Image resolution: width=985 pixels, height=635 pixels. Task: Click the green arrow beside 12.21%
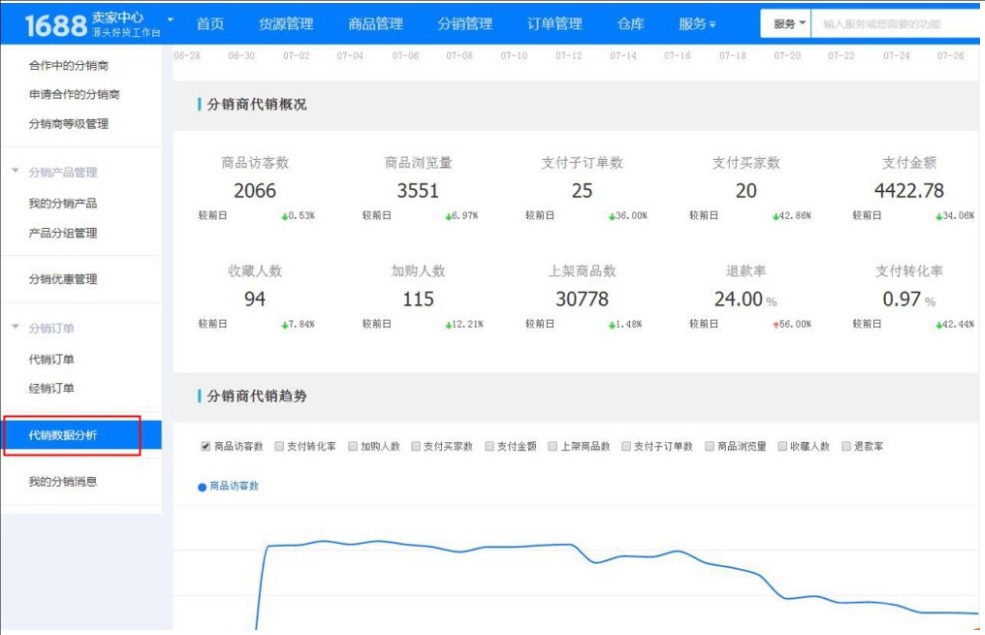[x=449, y=325]
